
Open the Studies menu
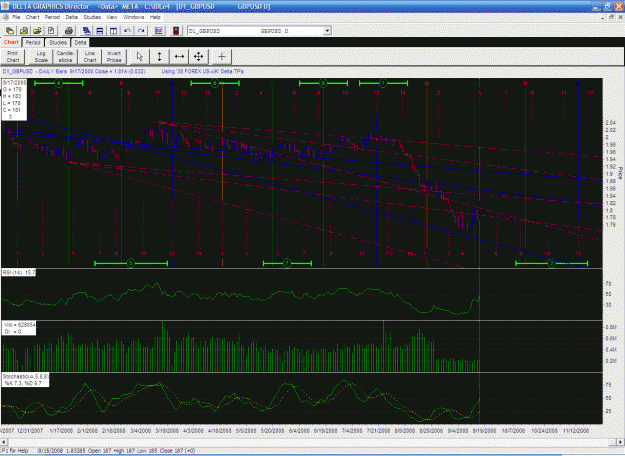92,17
